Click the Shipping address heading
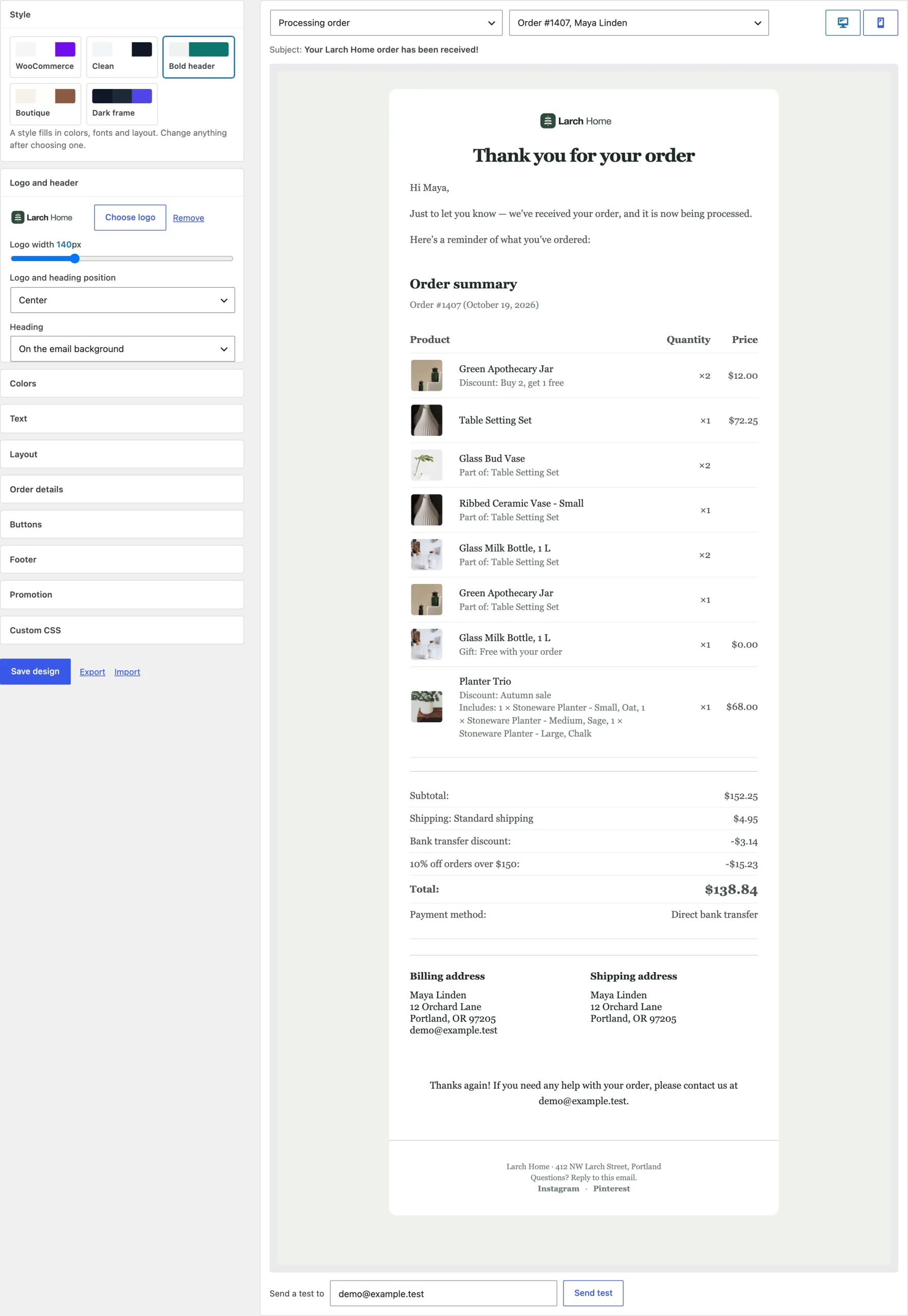This screenshot has height=1316, width=908. point(633,976)
